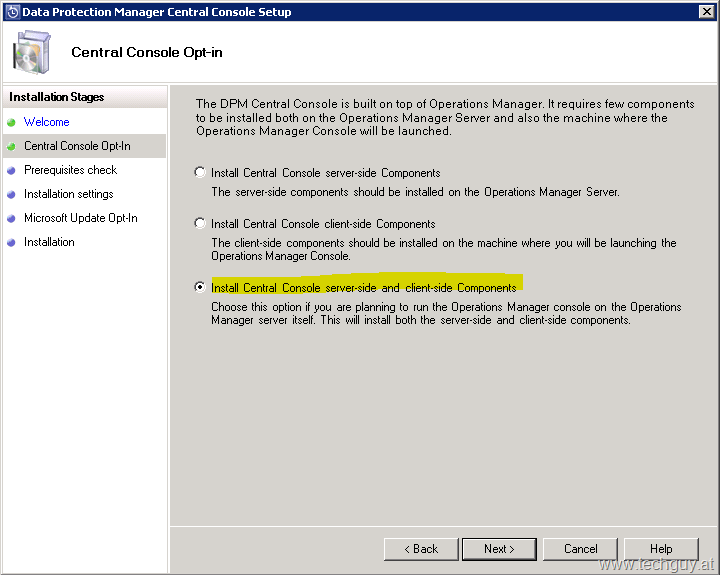
Task: Click blue bullet beside Installation settings
Action: pyautogui.click(x=11, y=194)
